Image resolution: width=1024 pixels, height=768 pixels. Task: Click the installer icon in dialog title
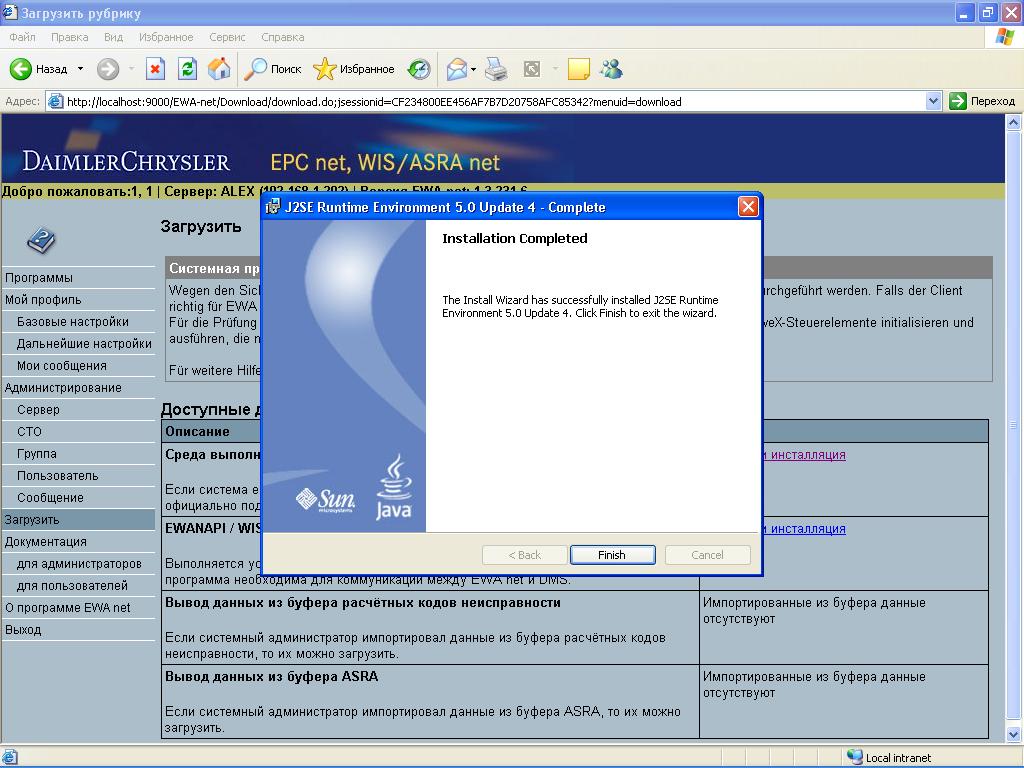tap(273, 207)
